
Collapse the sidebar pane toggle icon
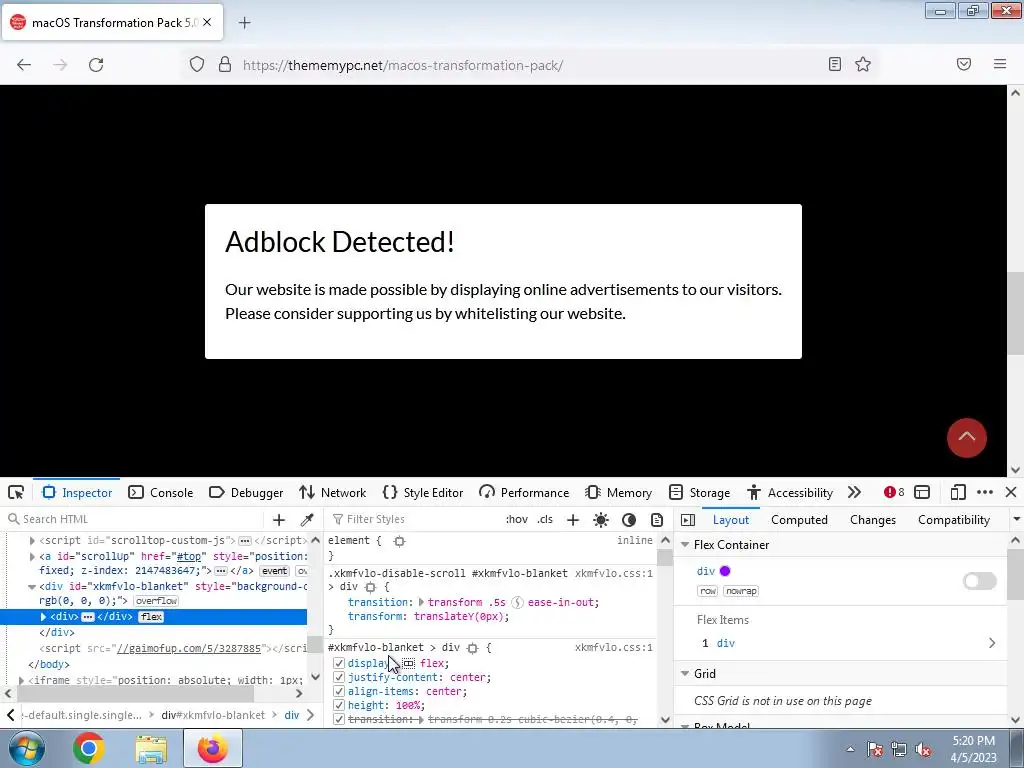[x=688, y=520]
